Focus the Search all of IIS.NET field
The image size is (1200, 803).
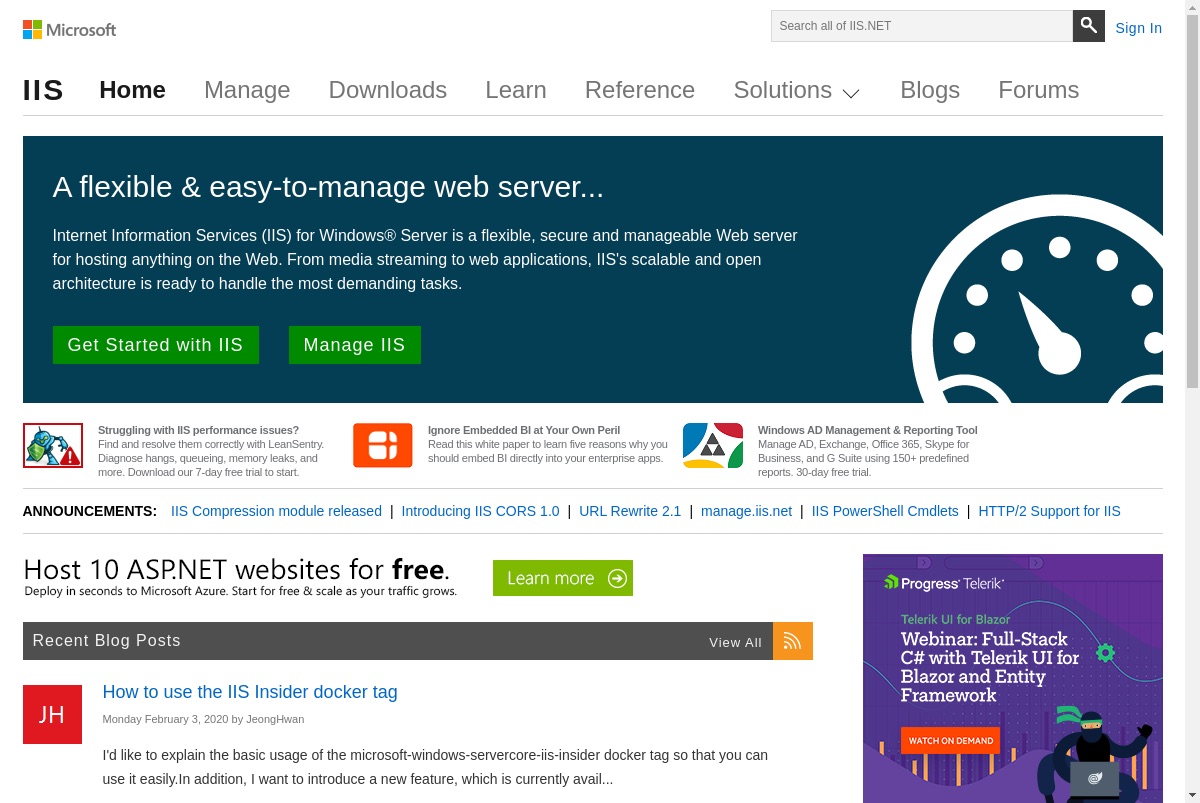(922, 26)
